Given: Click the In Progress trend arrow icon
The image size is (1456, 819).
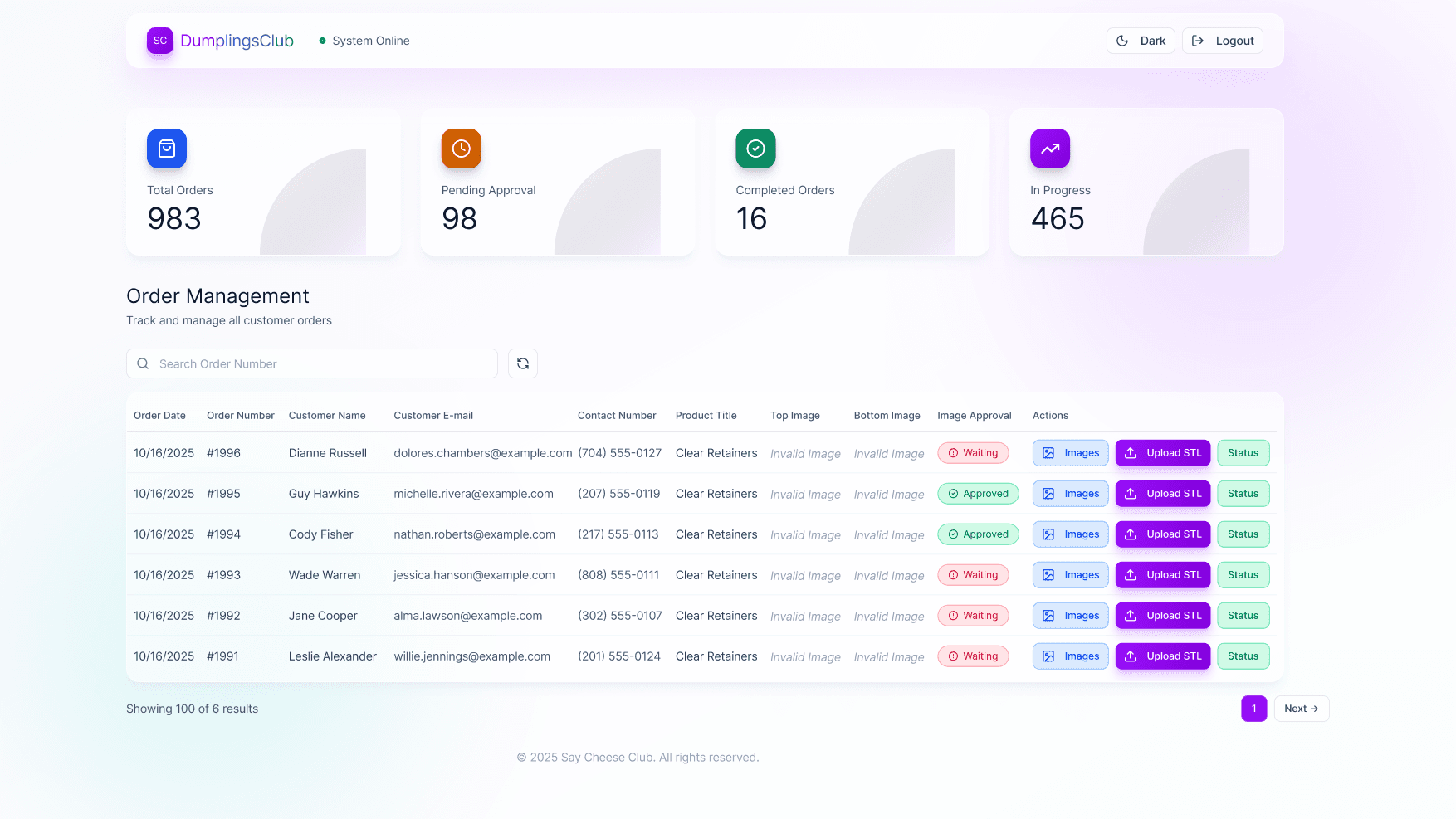Looking at the screenshot, I should pos(1049,149).
